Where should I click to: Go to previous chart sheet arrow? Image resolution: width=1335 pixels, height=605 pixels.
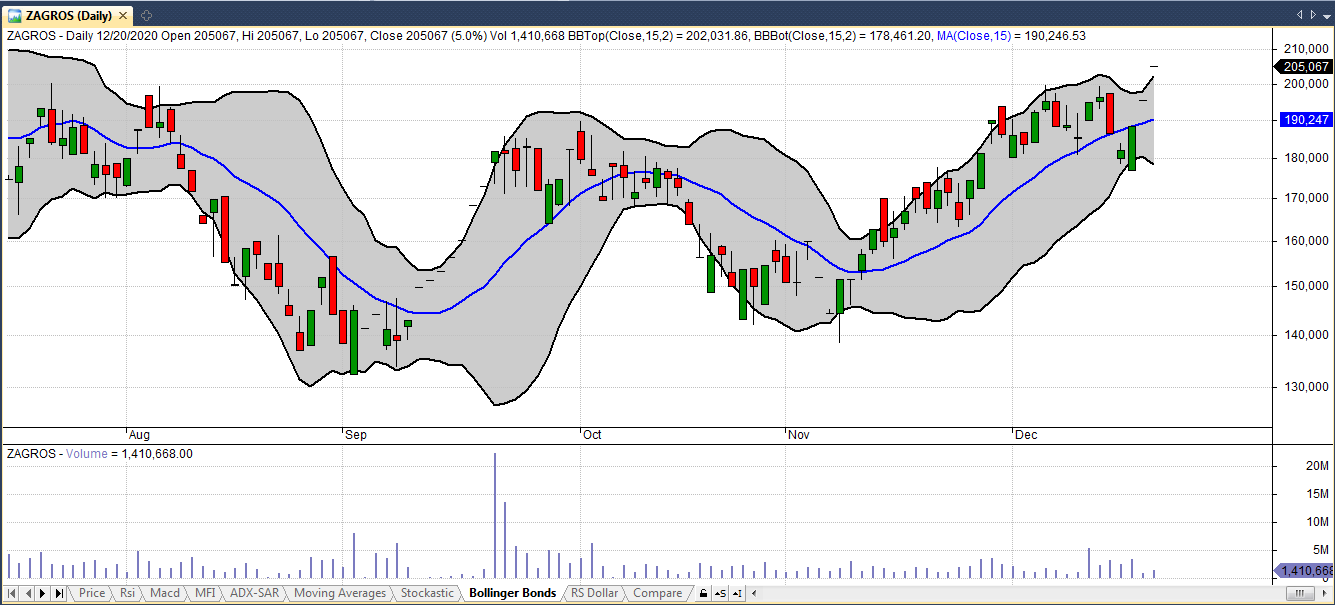tap(26, 594)
